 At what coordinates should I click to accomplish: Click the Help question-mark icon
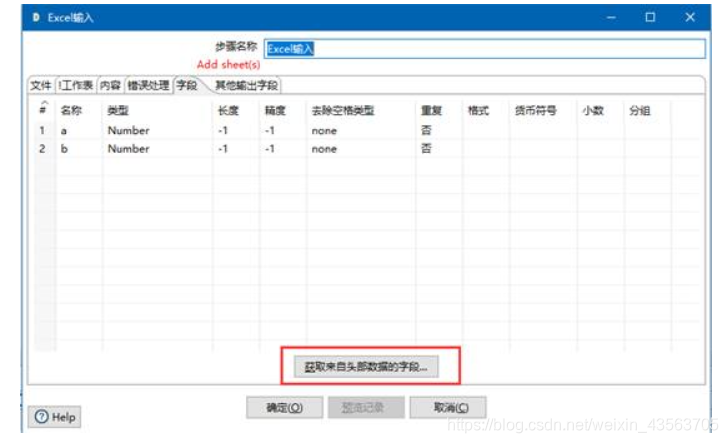point(41,417)
